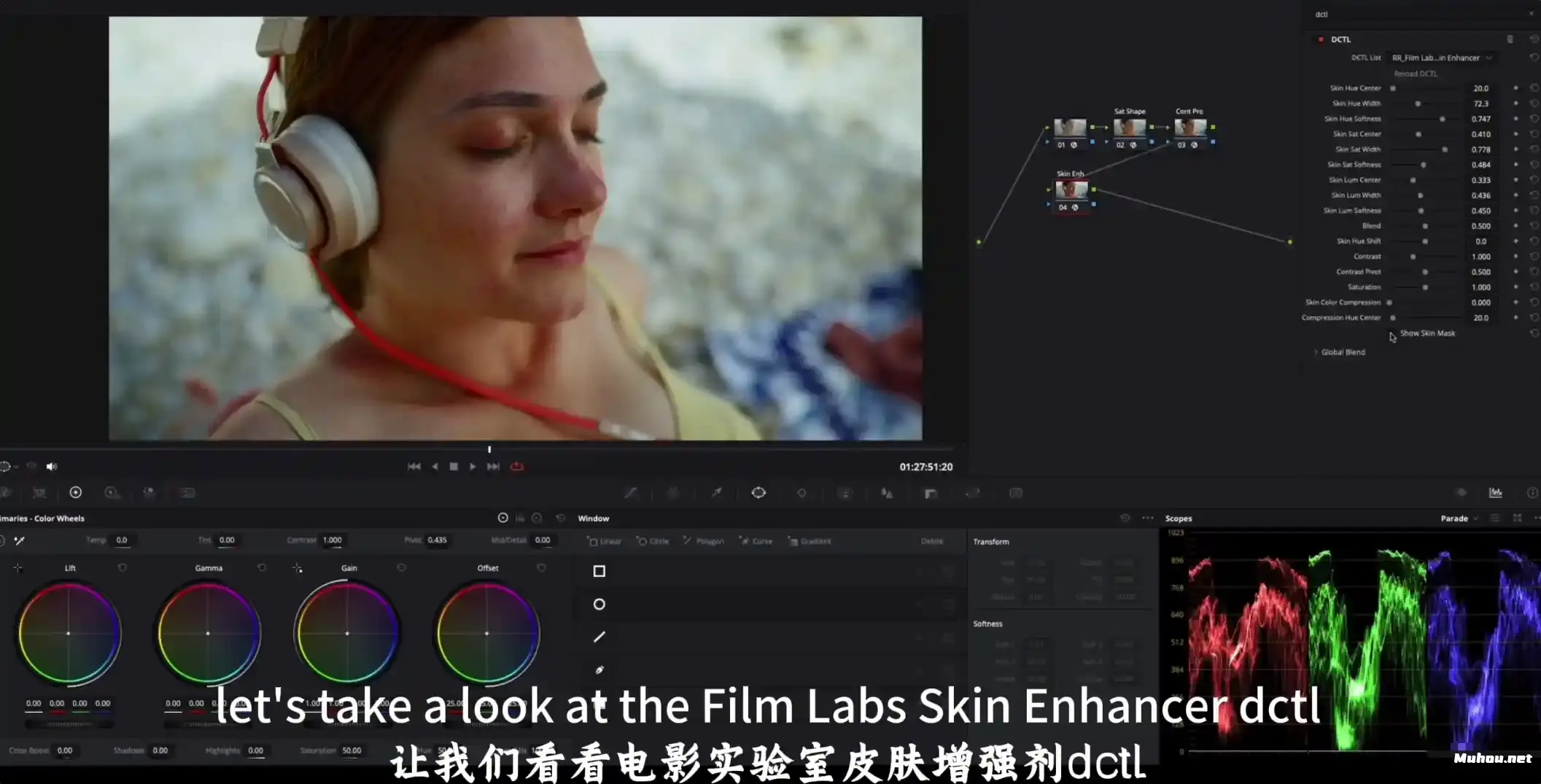Select the auto balance wand icon
Viewport: 1541px width, 784px height.
click(x=20, y=540)
